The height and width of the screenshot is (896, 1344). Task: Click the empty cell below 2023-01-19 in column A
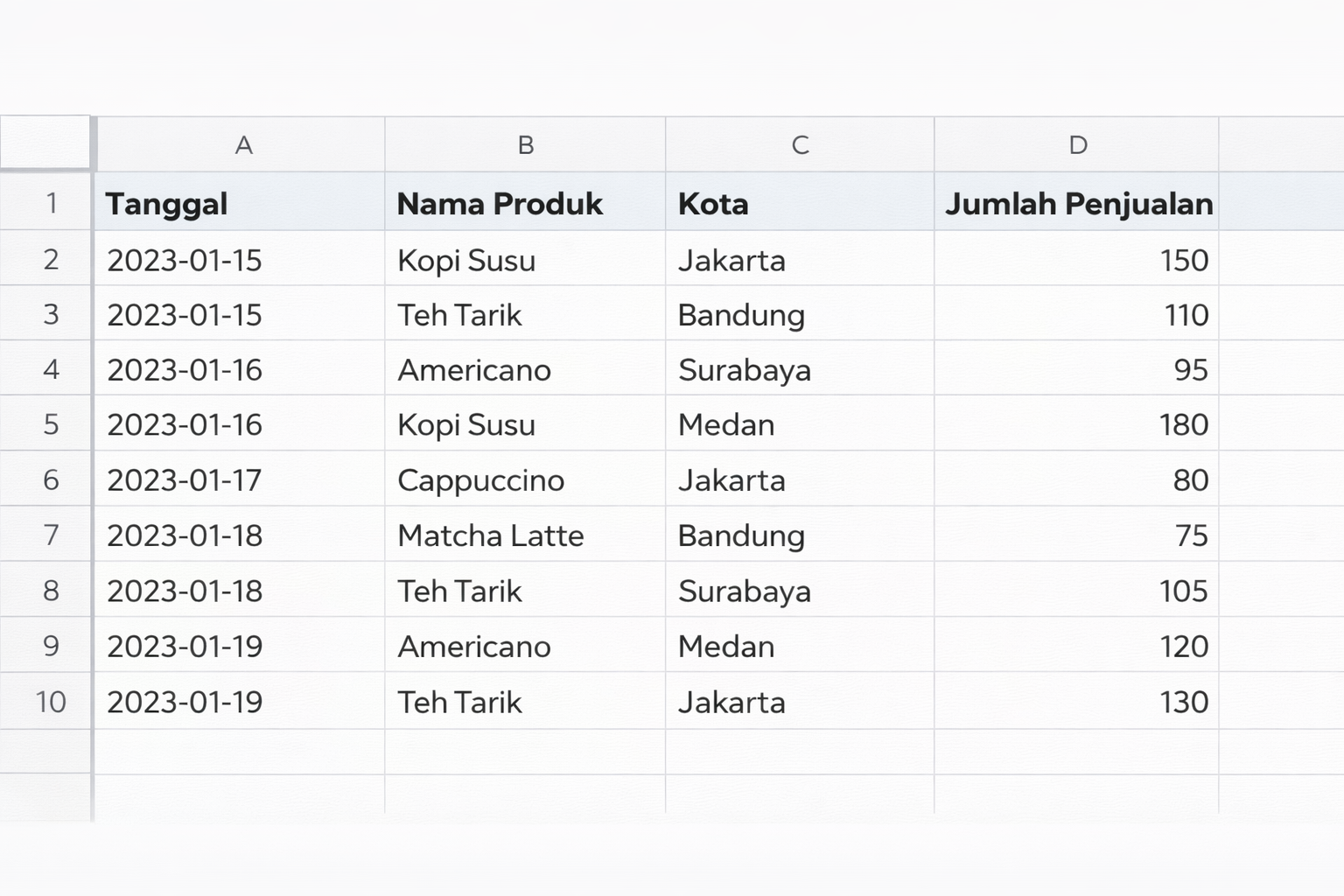click(239, 752)
